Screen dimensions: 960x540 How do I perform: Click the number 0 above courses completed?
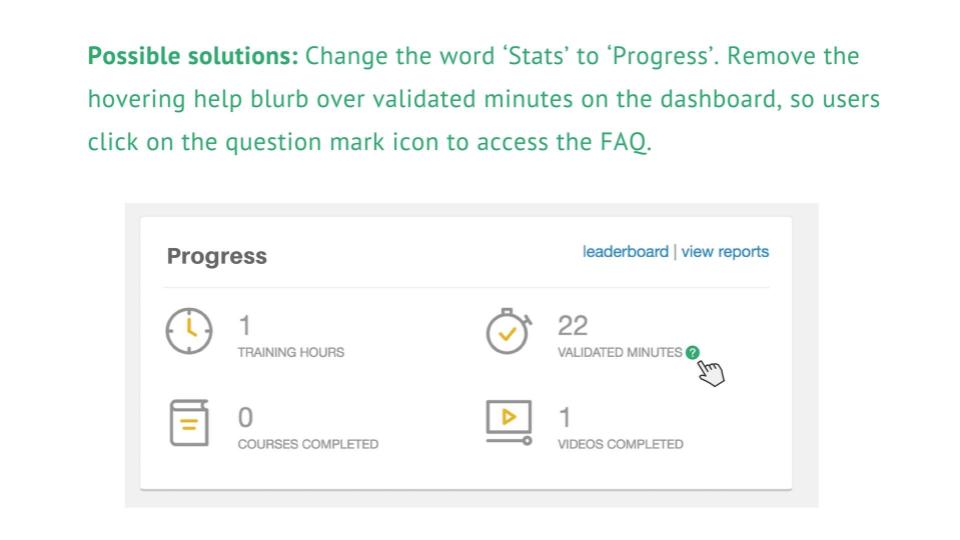pyautogui.click(x=245, y=417)
